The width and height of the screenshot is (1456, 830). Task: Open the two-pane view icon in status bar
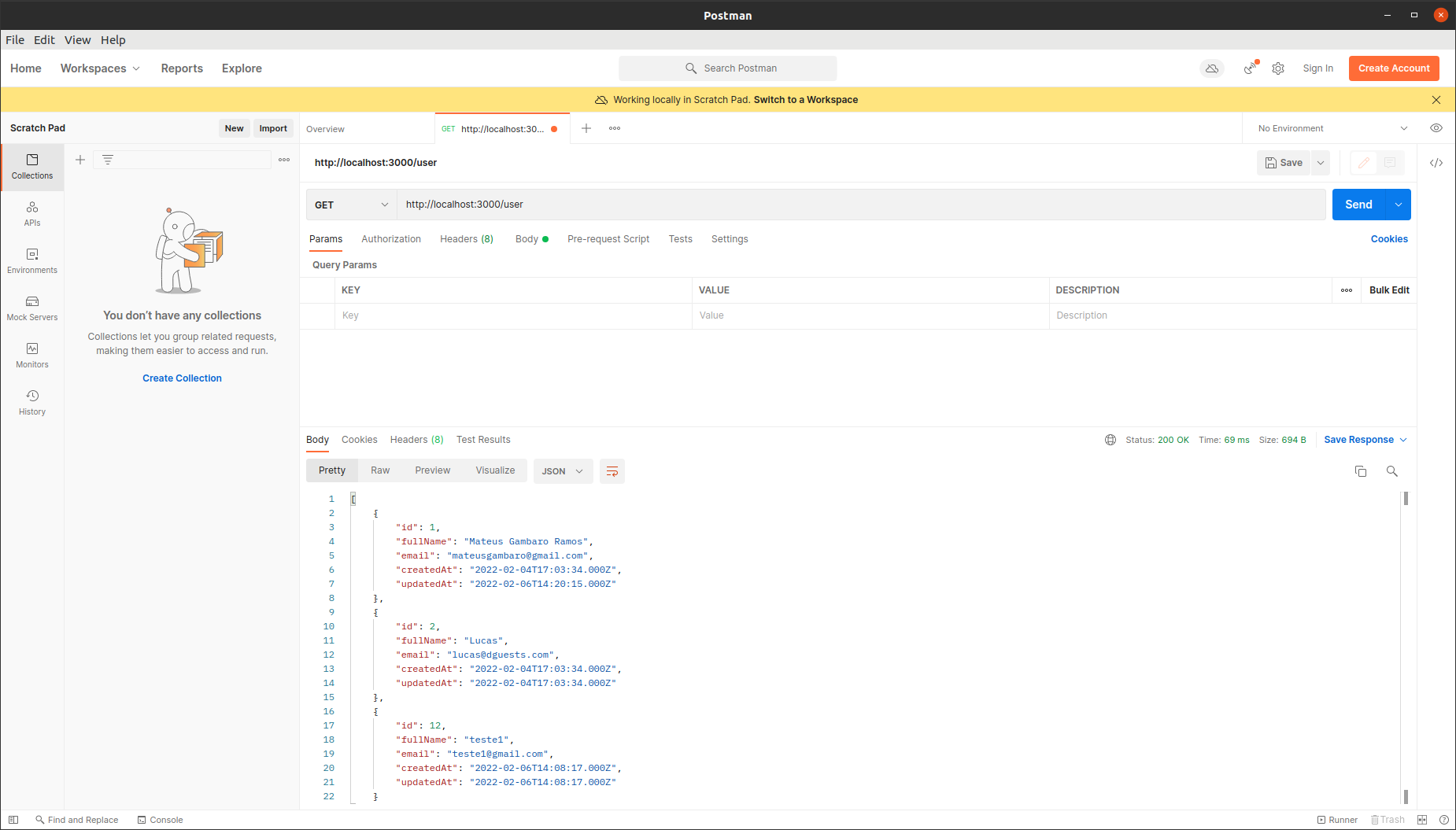coord(1422,820)
